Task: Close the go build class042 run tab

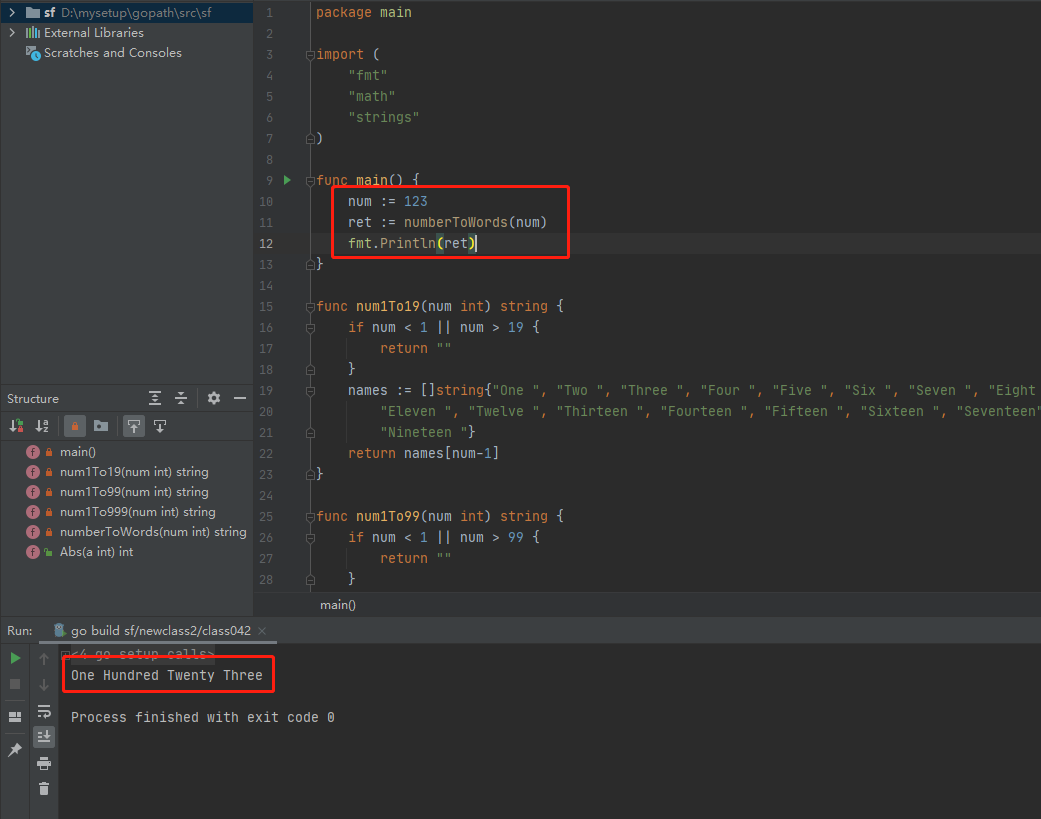Action: 262,631
